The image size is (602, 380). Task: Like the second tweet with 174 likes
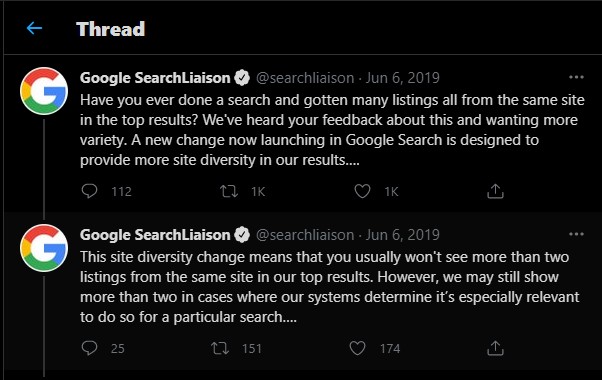point(357,348)
